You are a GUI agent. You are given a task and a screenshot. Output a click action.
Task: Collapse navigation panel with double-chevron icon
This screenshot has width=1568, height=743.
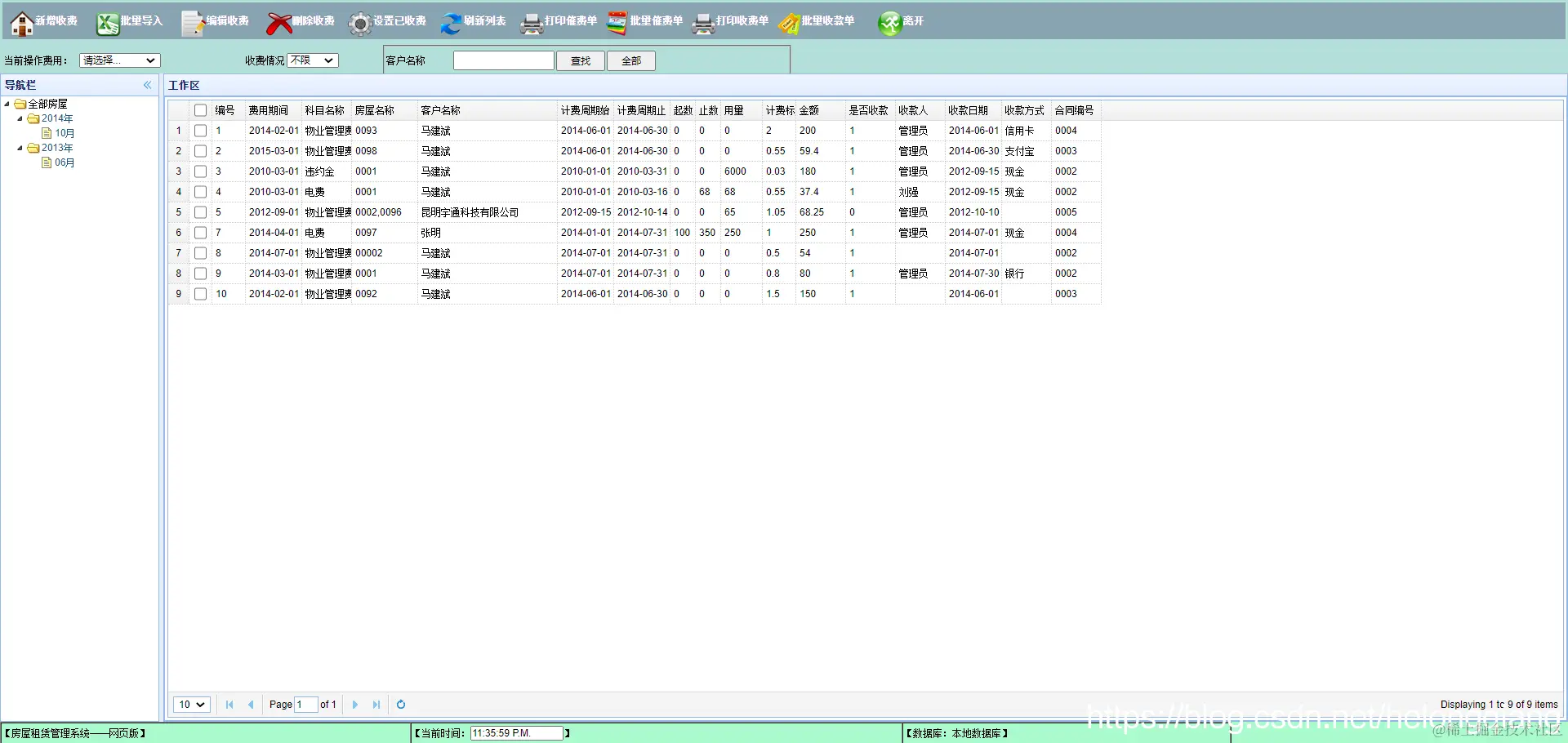pyautogui.click(x=148, y=85)
